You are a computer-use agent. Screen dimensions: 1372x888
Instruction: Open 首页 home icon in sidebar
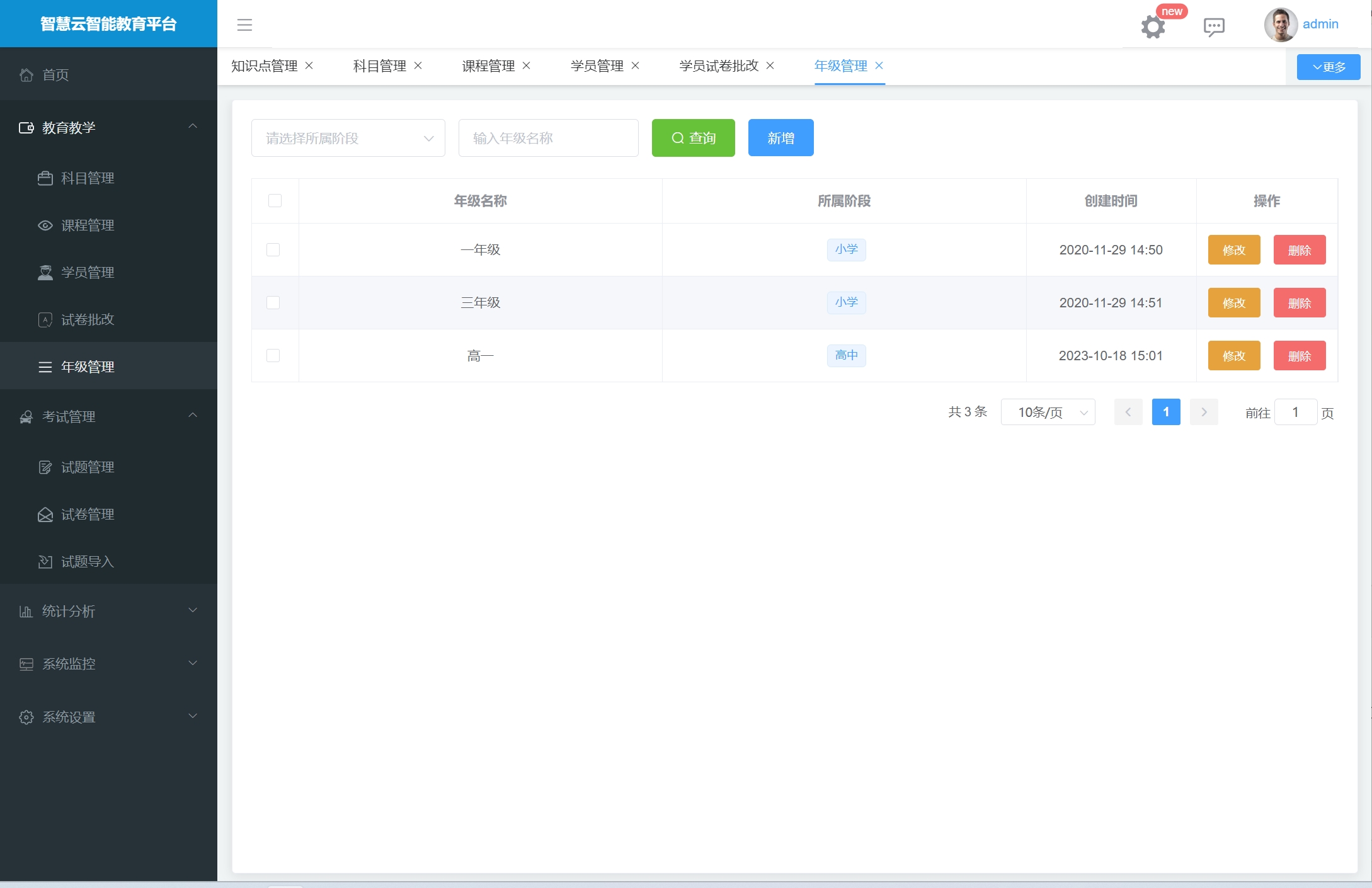tap(26, 75)
